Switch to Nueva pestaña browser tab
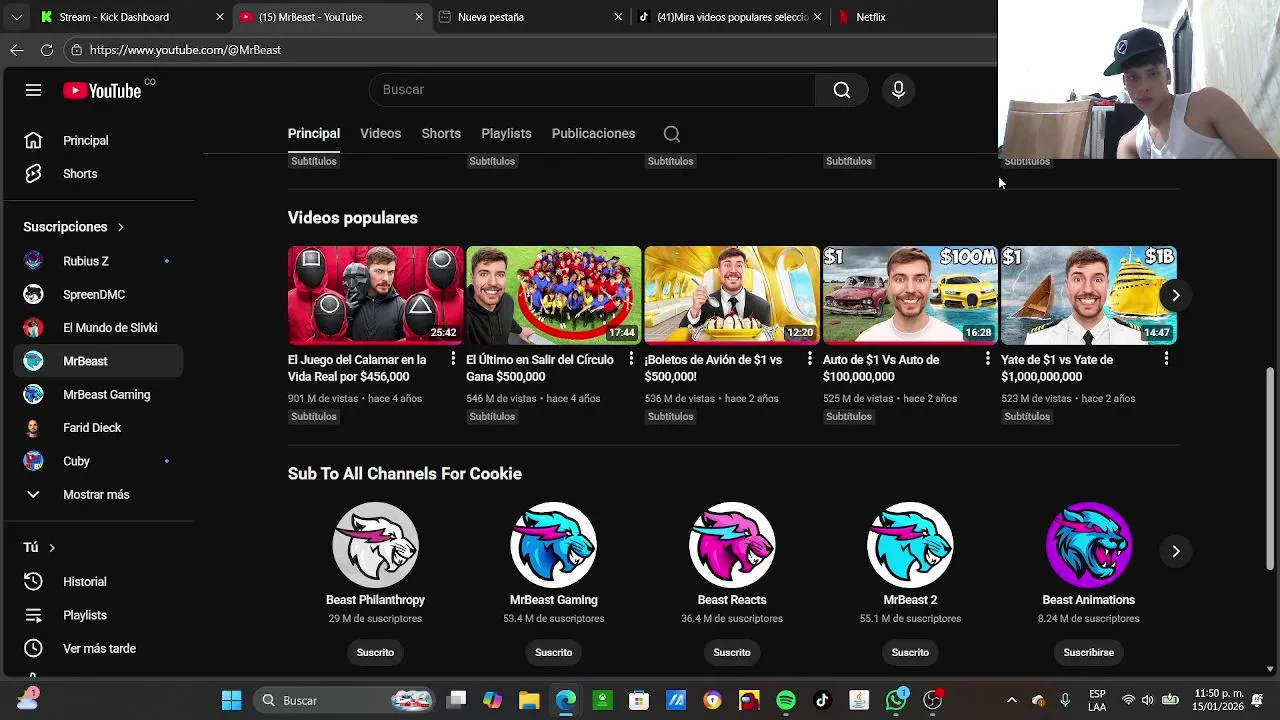The image size is (1280, 720). pyautogui.click(x=530, y=17)
